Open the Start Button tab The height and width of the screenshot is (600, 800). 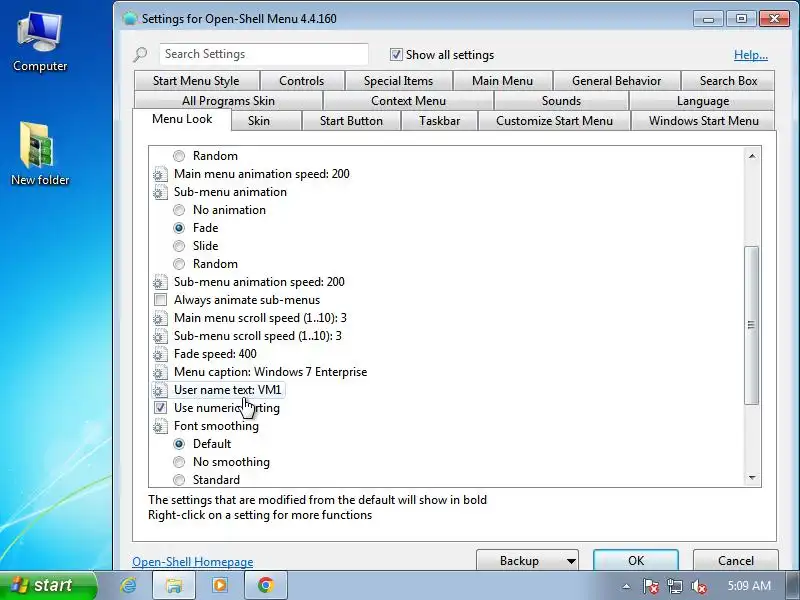pyautogui.click(x=351, y=121)
